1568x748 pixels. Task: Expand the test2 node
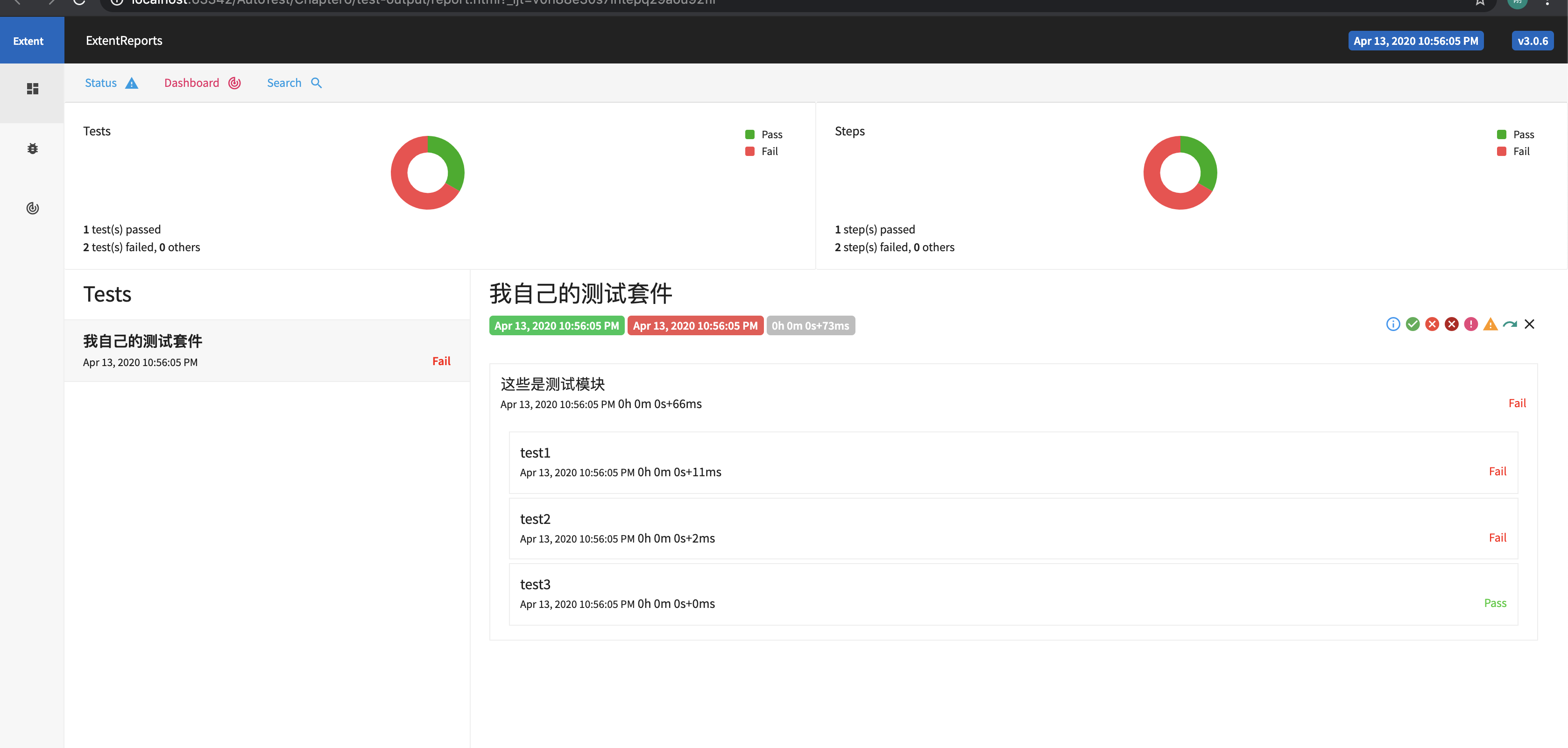(1013, 529)
